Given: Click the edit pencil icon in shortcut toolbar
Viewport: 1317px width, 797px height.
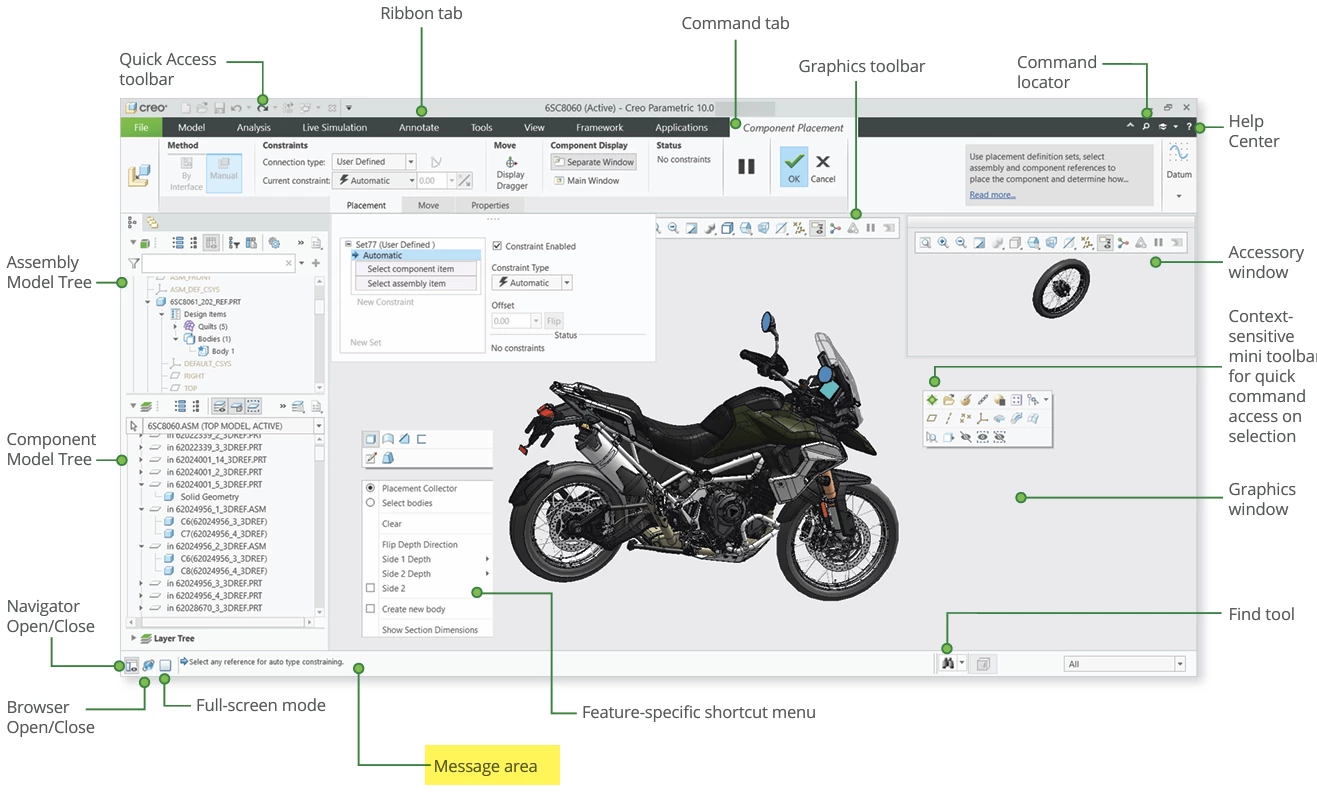Looking at the screenshot, I should coord(371,458).
